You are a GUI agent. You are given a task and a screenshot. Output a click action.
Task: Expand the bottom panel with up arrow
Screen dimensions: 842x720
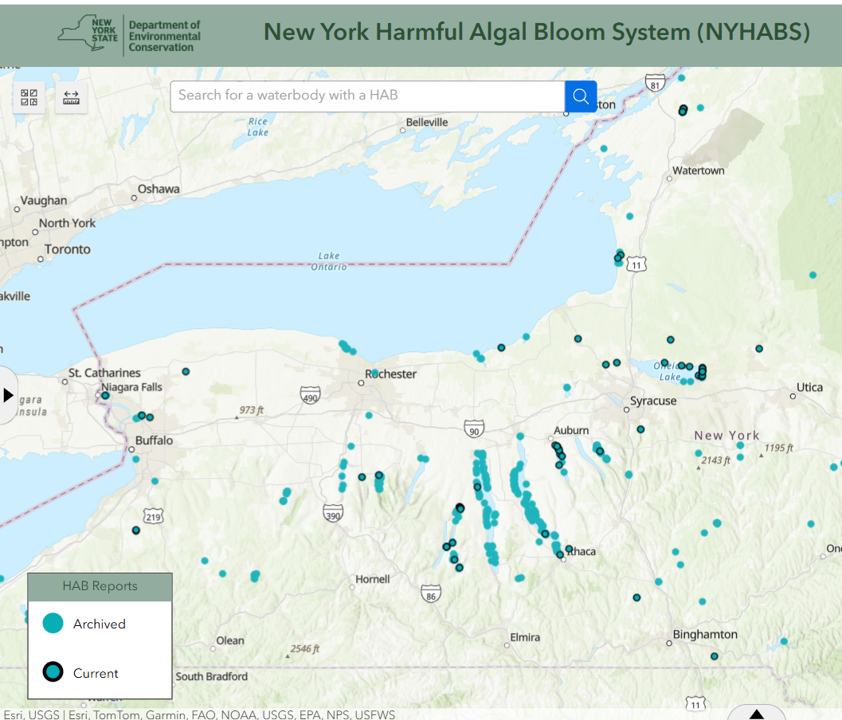pyautogui.click(x=756, y=714)
